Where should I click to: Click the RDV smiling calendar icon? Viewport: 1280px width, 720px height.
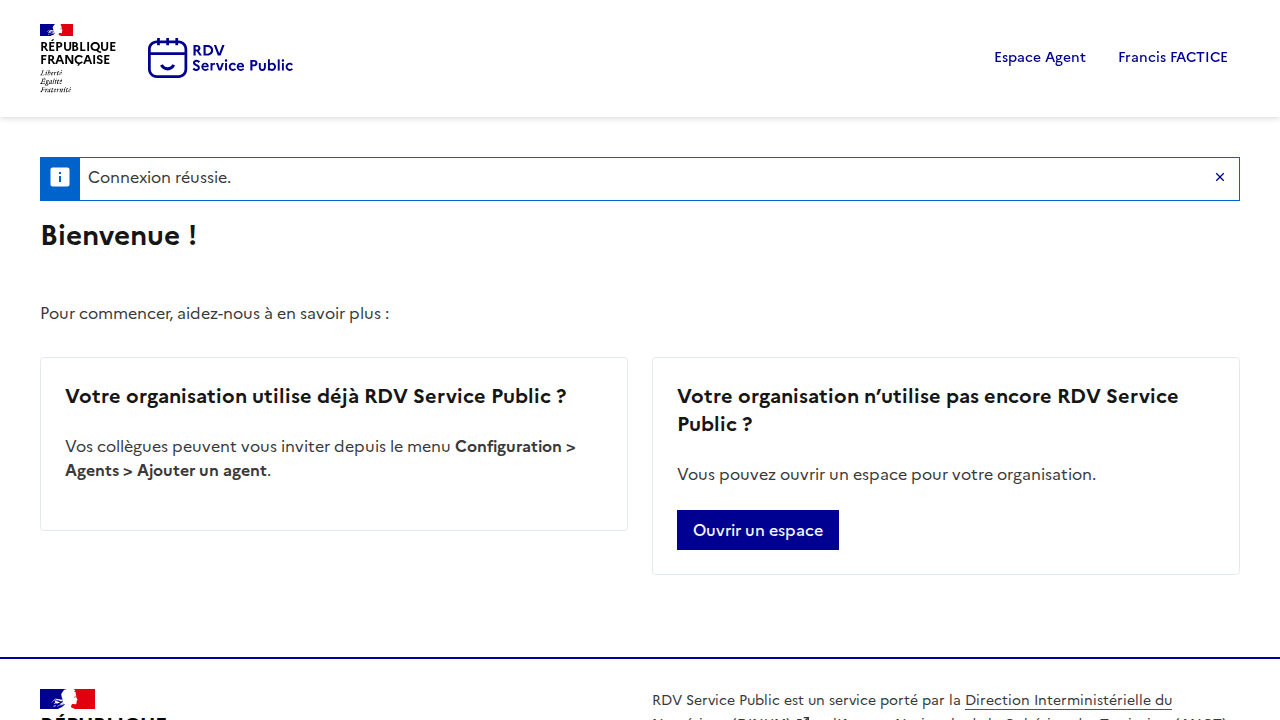click(167, 58)
